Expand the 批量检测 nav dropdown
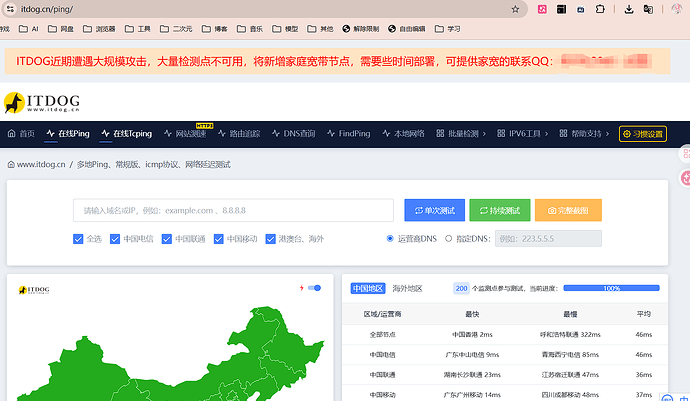Image resolution: width=690 pixels, height=401 pixels. [461, 134]
